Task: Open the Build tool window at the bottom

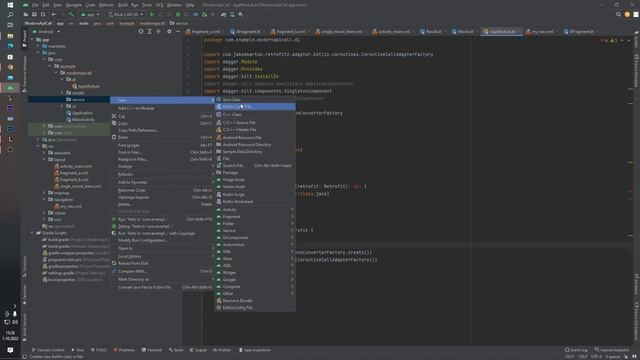Action: (x=176, y=350)
